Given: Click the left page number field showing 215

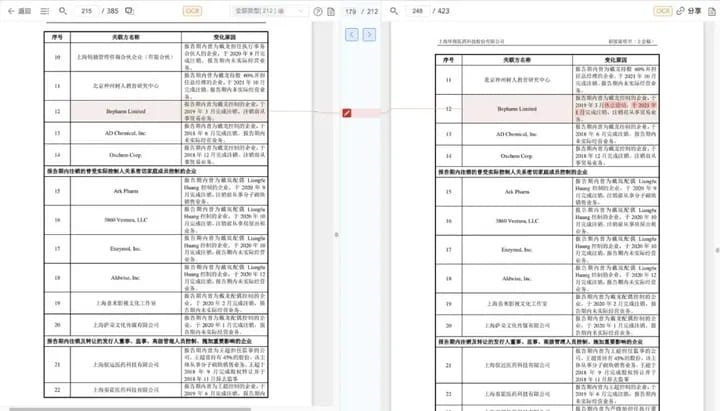Looking at the screenshot, I should click(88, 10).
